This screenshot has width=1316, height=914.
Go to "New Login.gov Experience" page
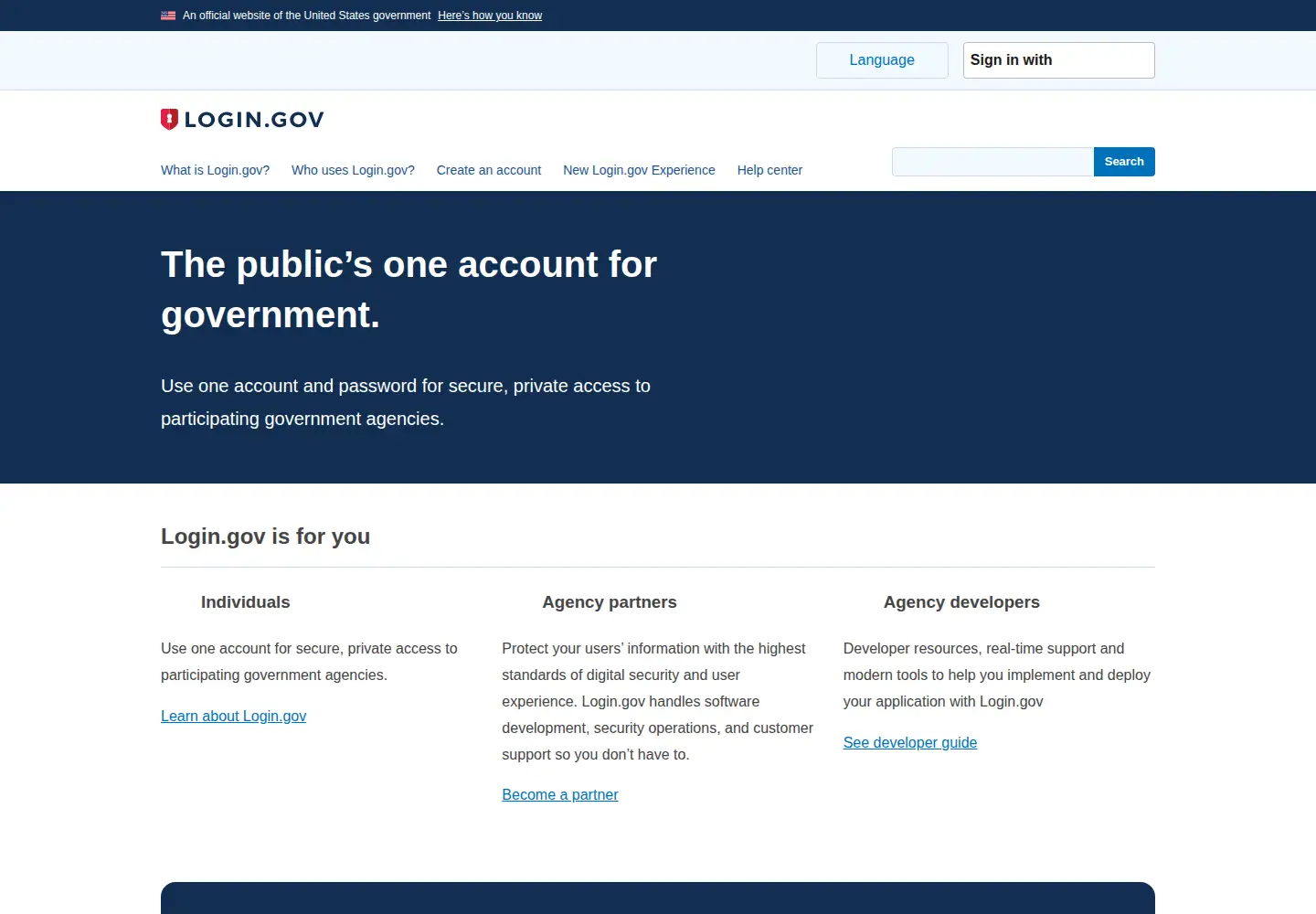[639, 170]
